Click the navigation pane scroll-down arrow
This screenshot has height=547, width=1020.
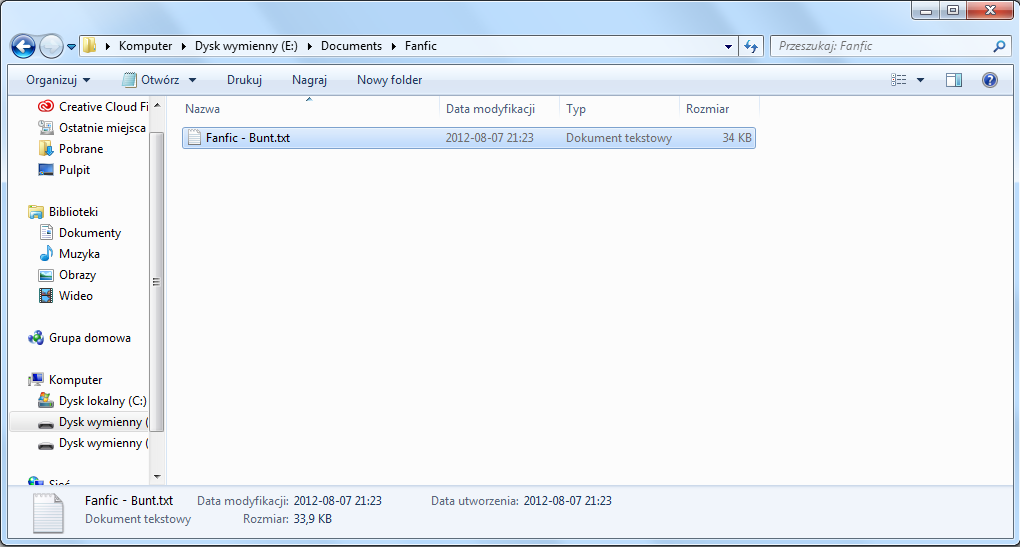coord(156,477)
